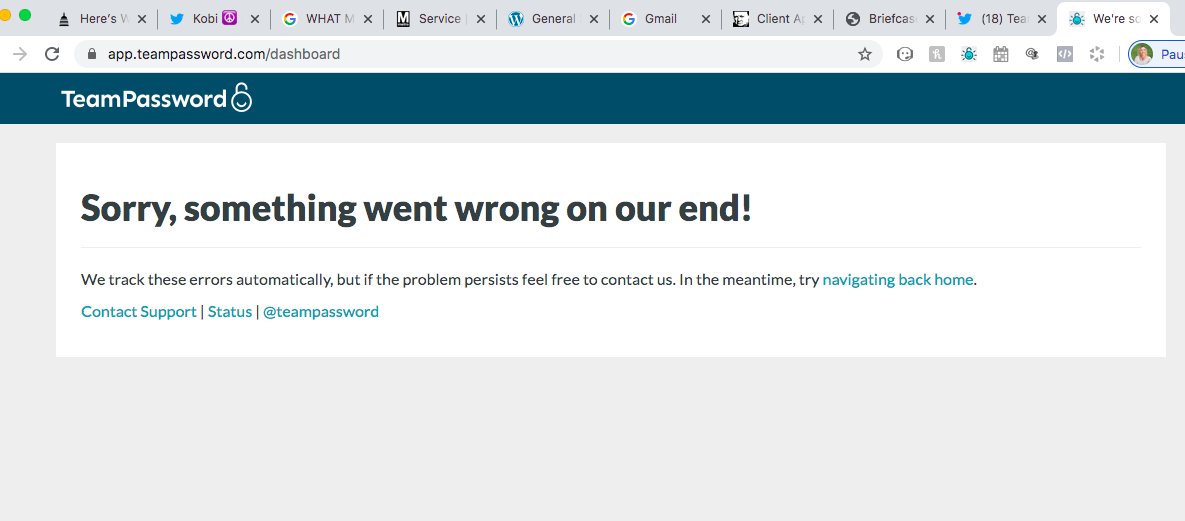
Task: Bookmark this page with the star icon
Action: pos(865,54)
